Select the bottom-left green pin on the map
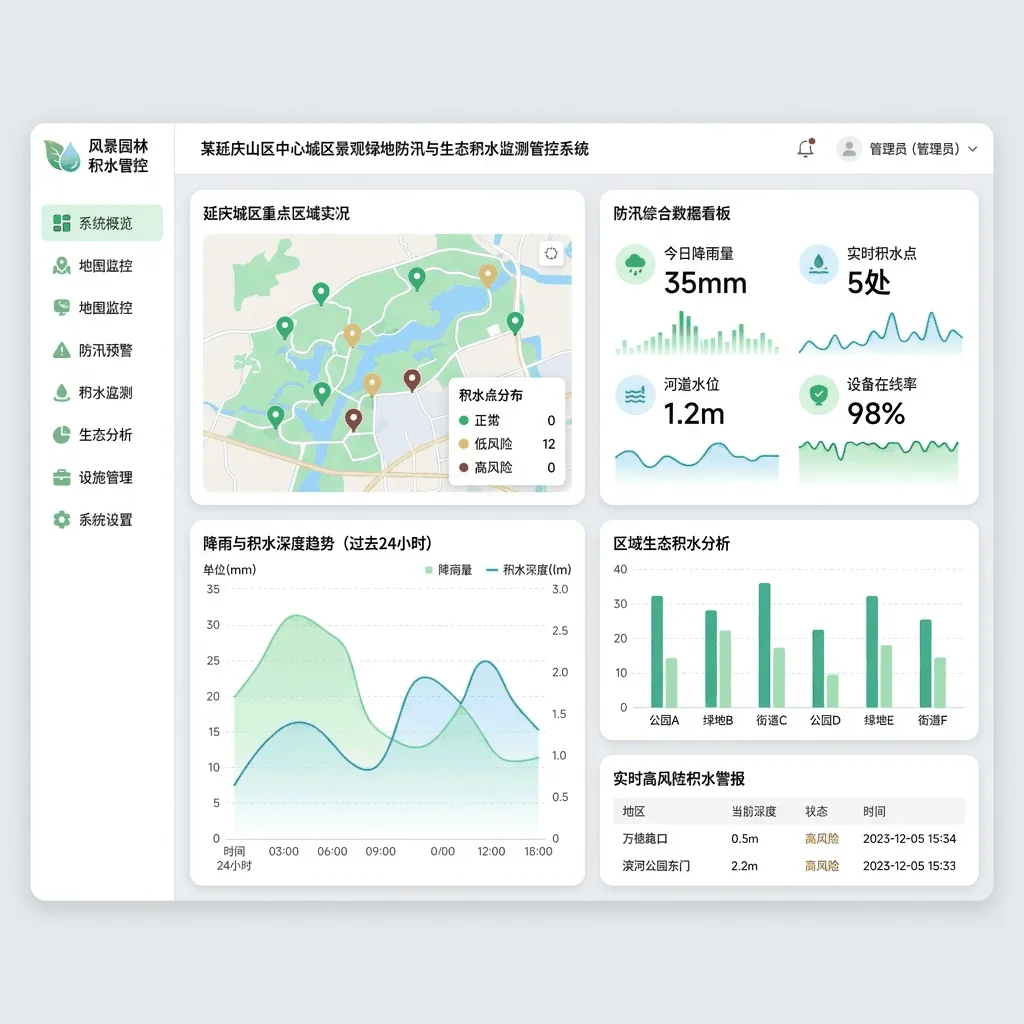Image resolution: width=1024 pixels, height=1024 pixels. point(276,417)
